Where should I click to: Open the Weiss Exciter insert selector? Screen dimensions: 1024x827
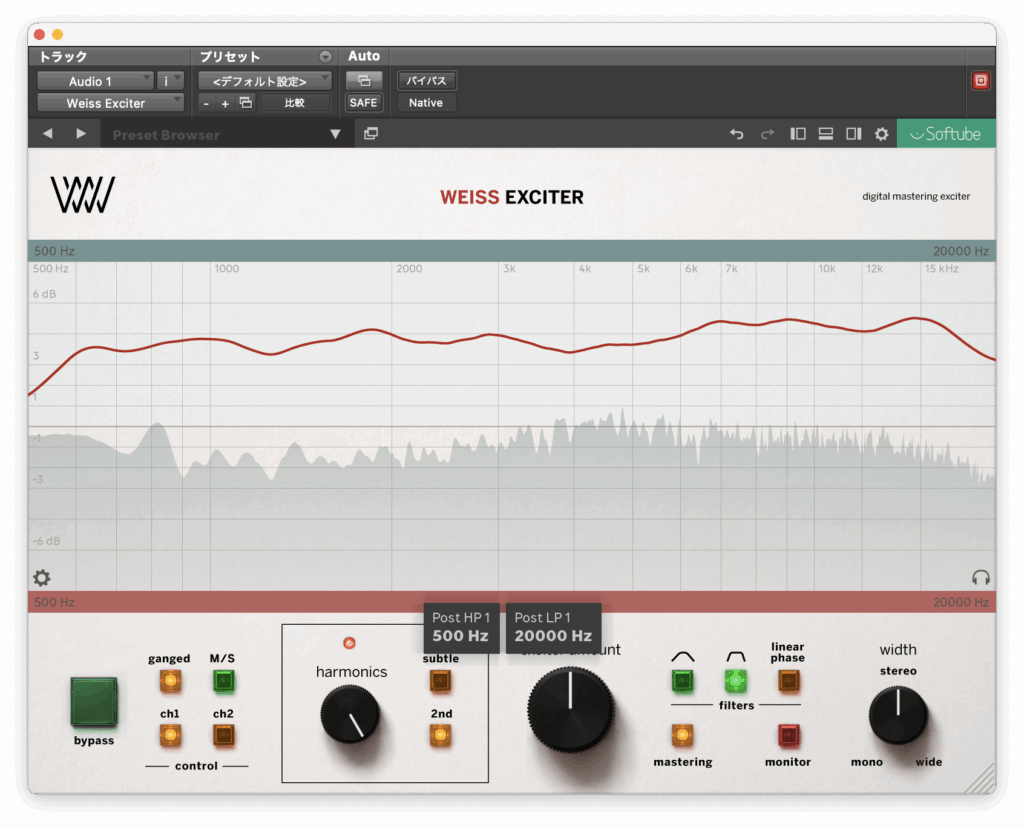[x=110, y=103]
